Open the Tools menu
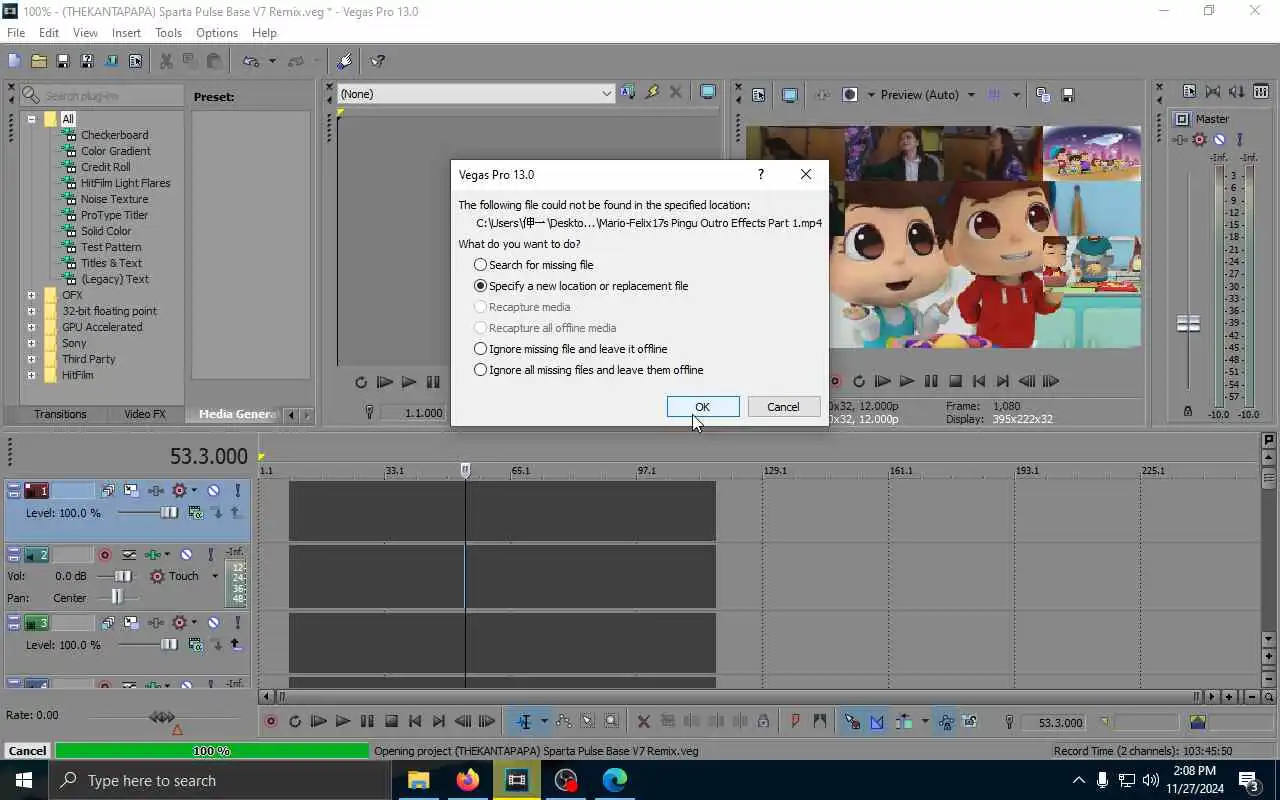The width and height of the screenshot is (1280, 800). pyautogui.click(x=169, y=33)
